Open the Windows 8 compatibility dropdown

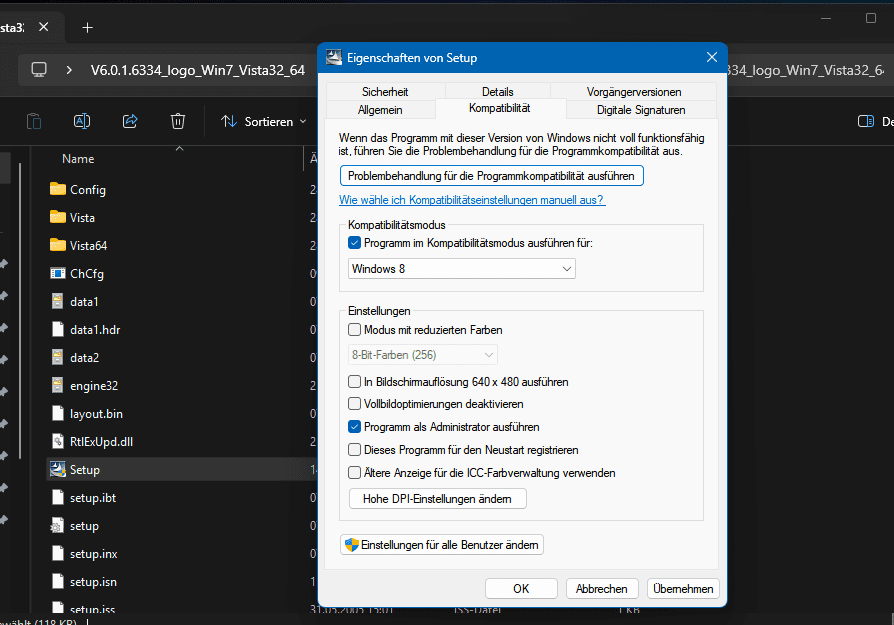pos(462,269)
